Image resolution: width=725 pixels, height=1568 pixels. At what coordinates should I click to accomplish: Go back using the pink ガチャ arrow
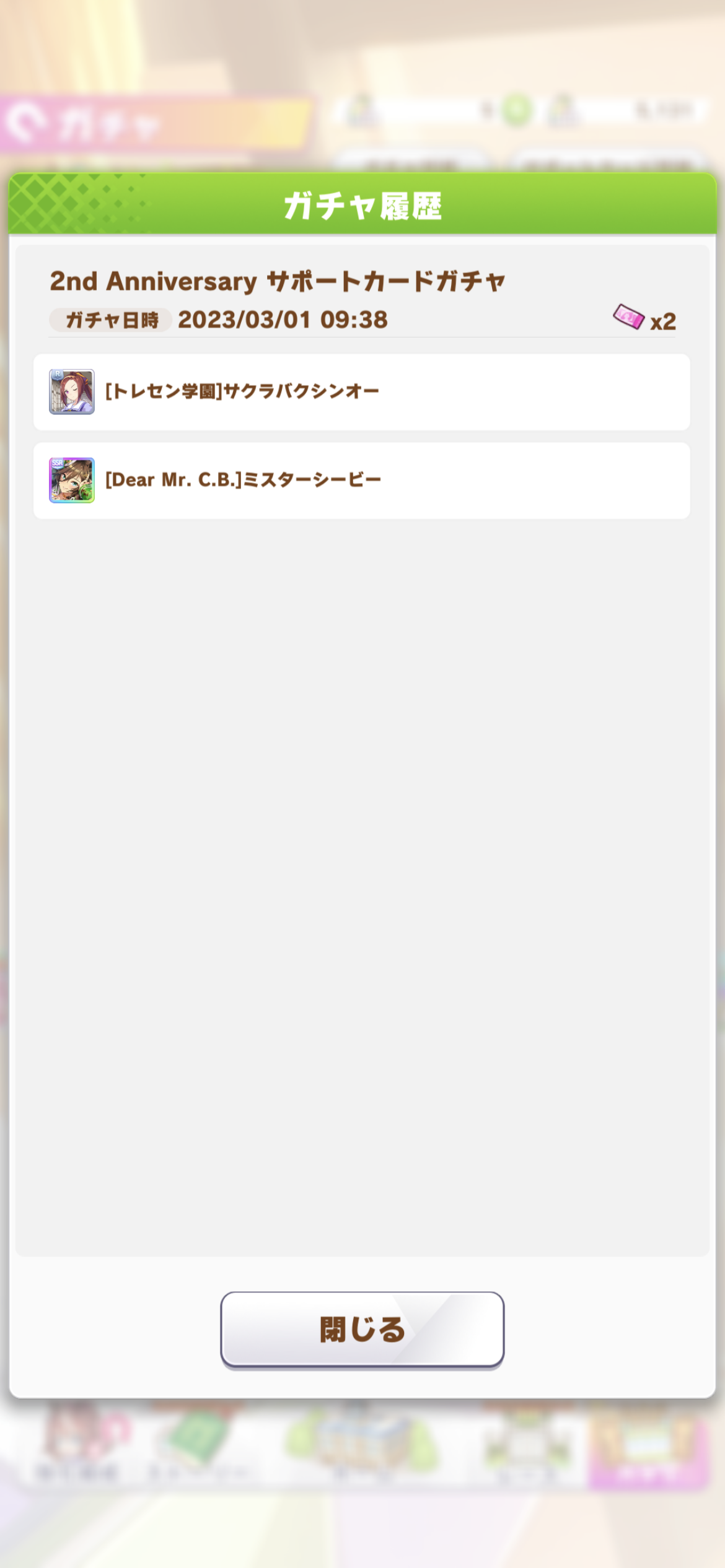pos(25,123)
